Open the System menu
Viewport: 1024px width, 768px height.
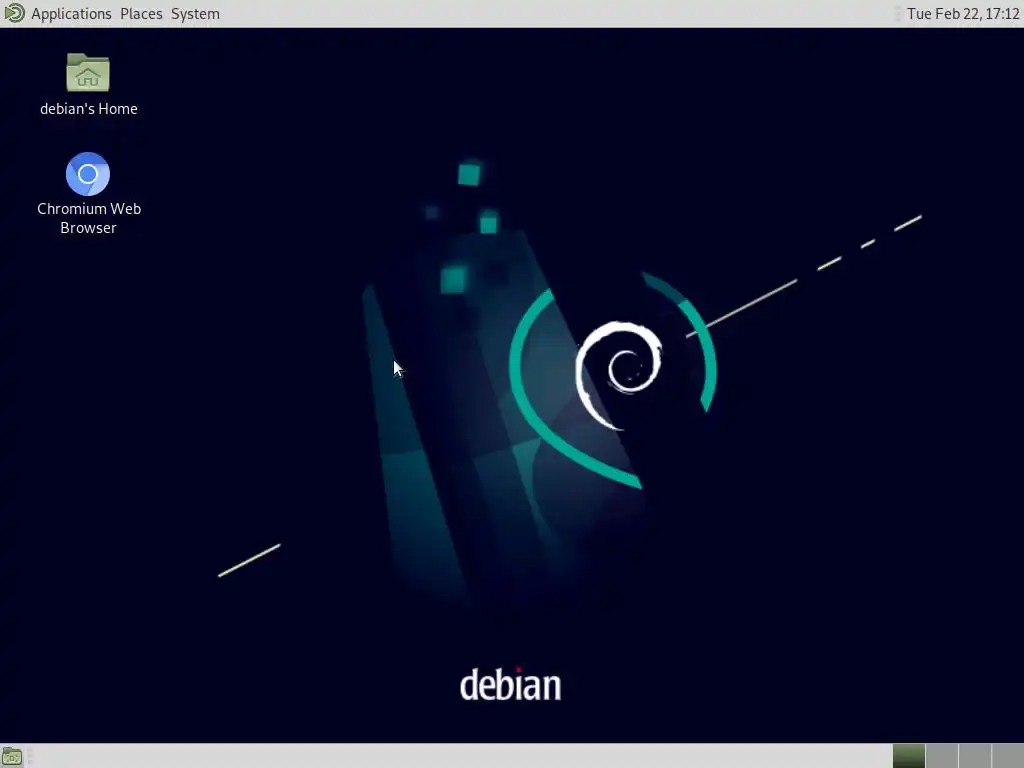click(x=195, y=14)
